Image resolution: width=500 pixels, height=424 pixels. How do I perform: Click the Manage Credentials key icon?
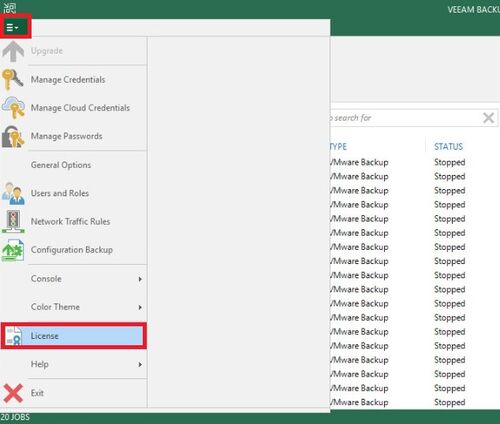[13, 79]
